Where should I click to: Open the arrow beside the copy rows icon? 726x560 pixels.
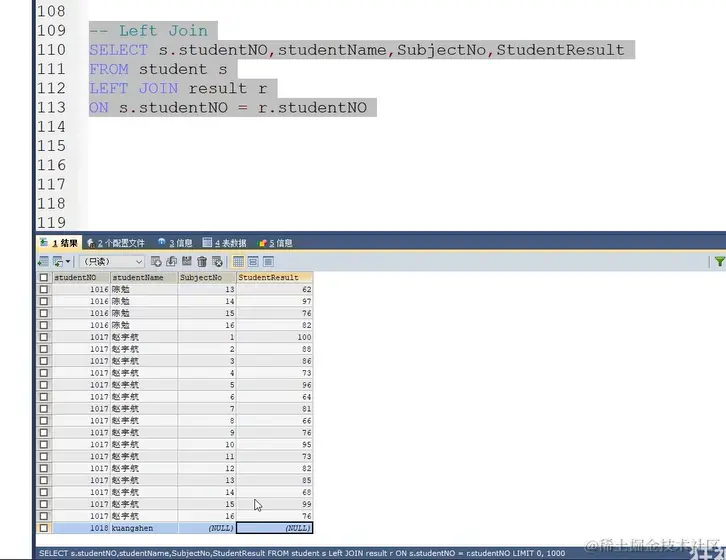click(x=68, y=262)
